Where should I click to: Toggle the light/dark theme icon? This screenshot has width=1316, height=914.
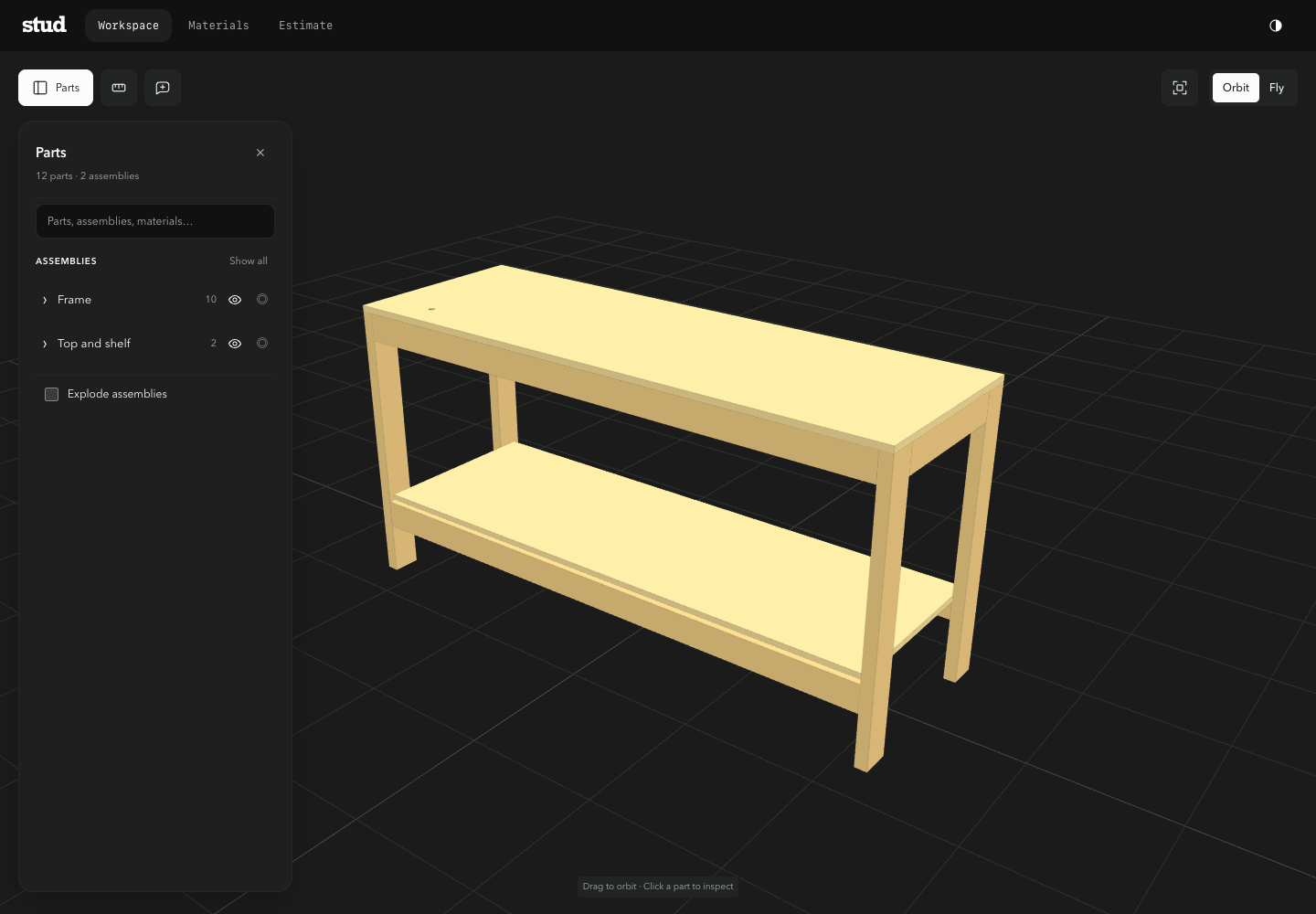(1276, 26)
